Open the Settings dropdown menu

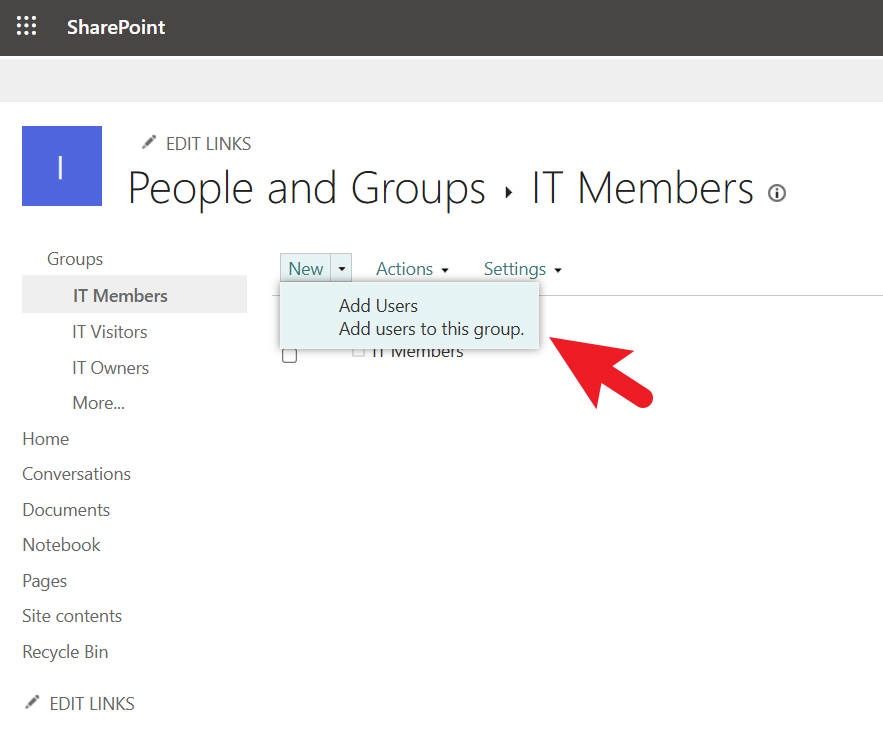(x=522, y=269)
